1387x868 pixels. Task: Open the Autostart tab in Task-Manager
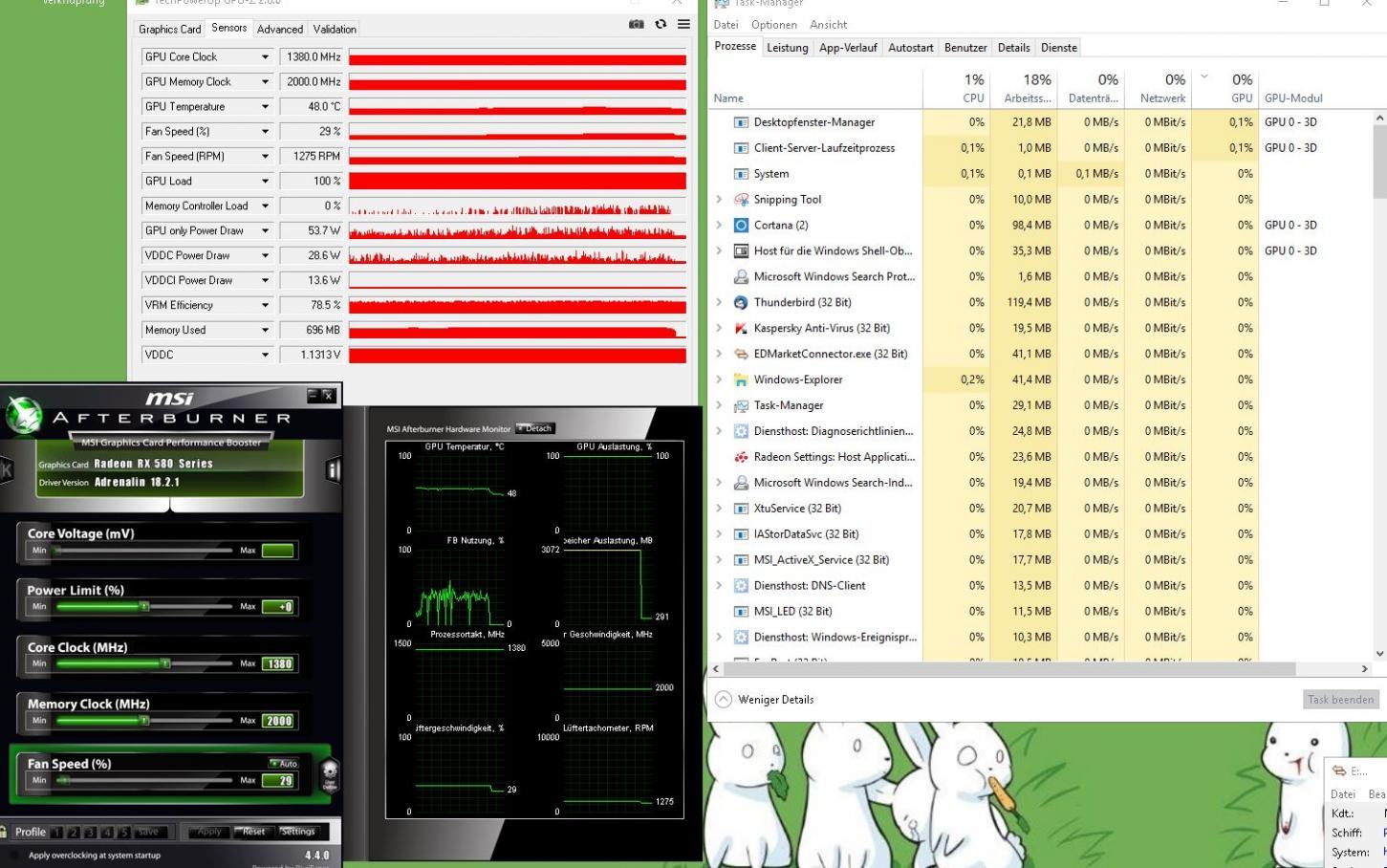910,48
